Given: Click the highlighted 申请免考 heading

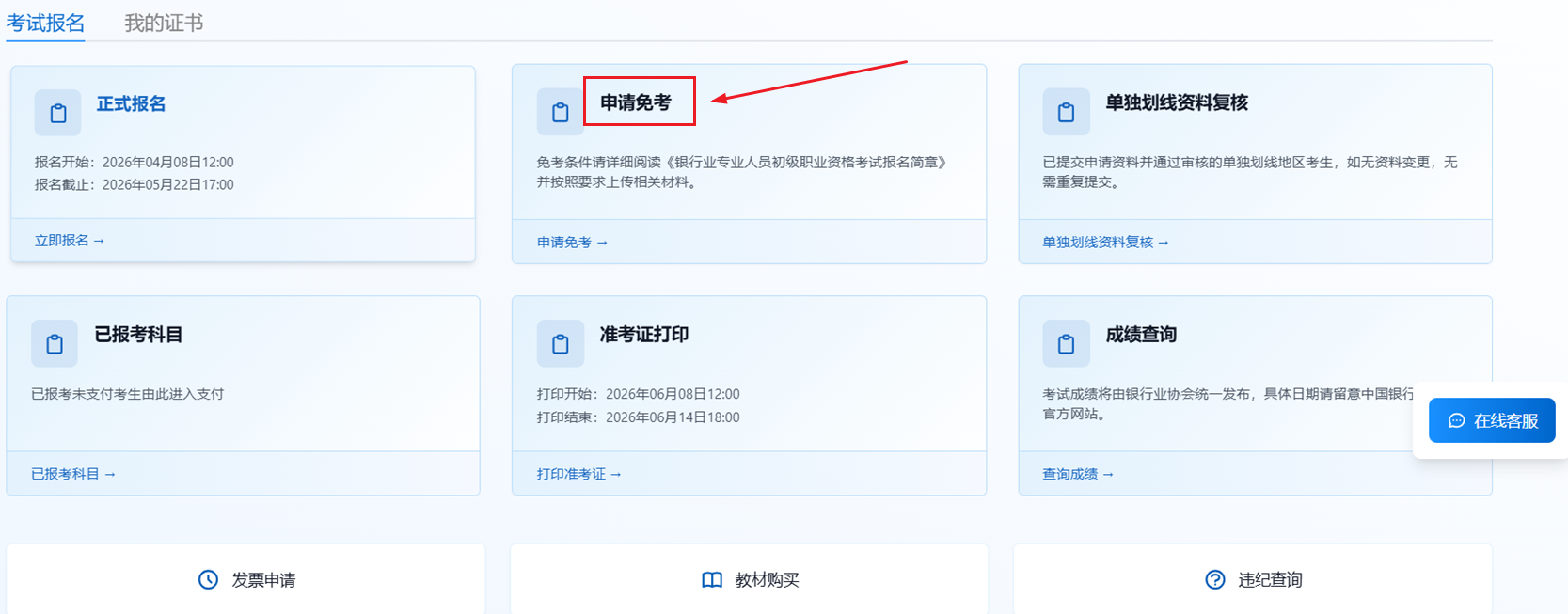Looking at the screenshot, I should coord(636,102).
